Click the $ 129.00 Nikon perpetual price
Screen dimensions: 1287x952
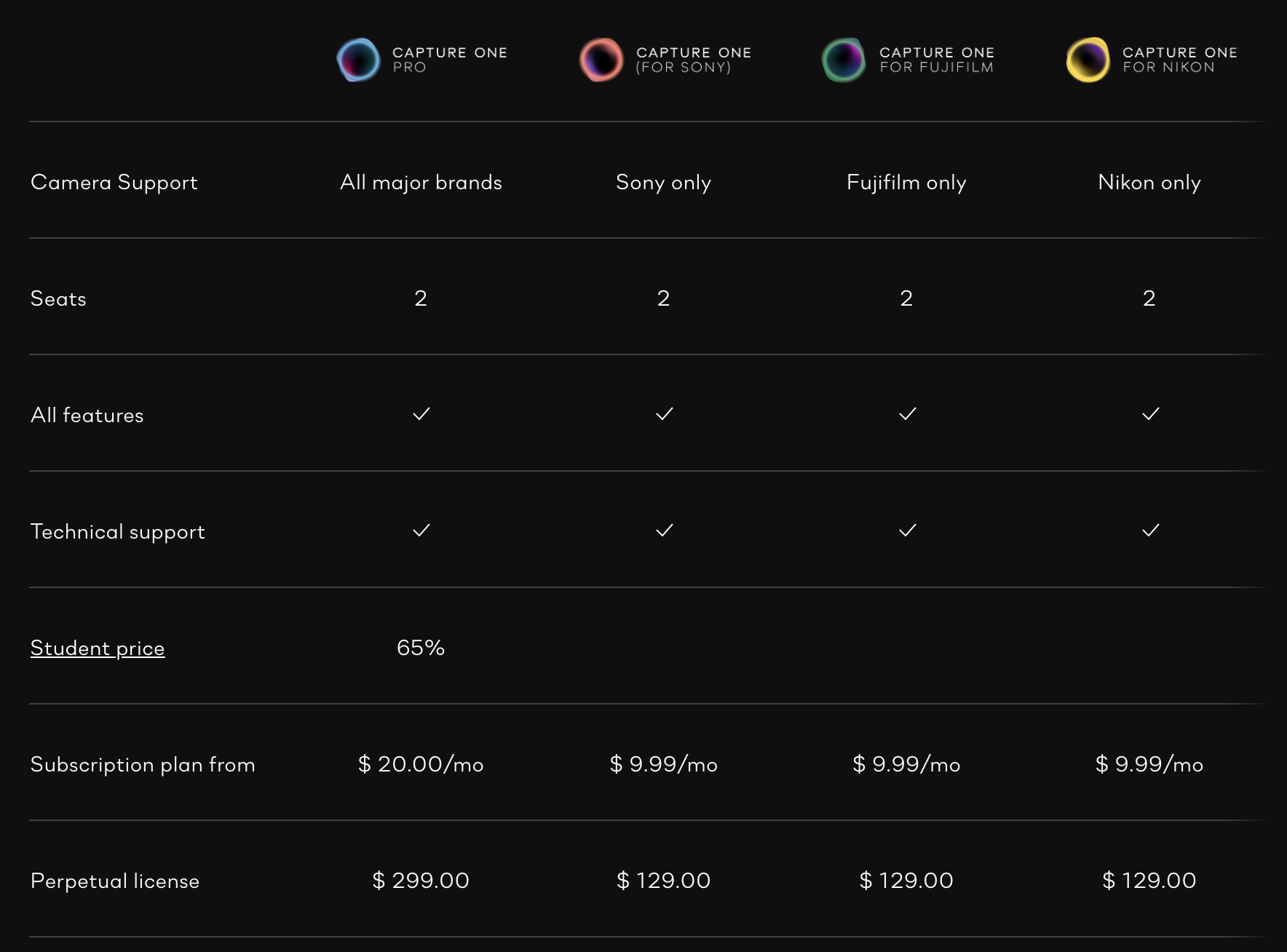click(x=1149, y=880)
